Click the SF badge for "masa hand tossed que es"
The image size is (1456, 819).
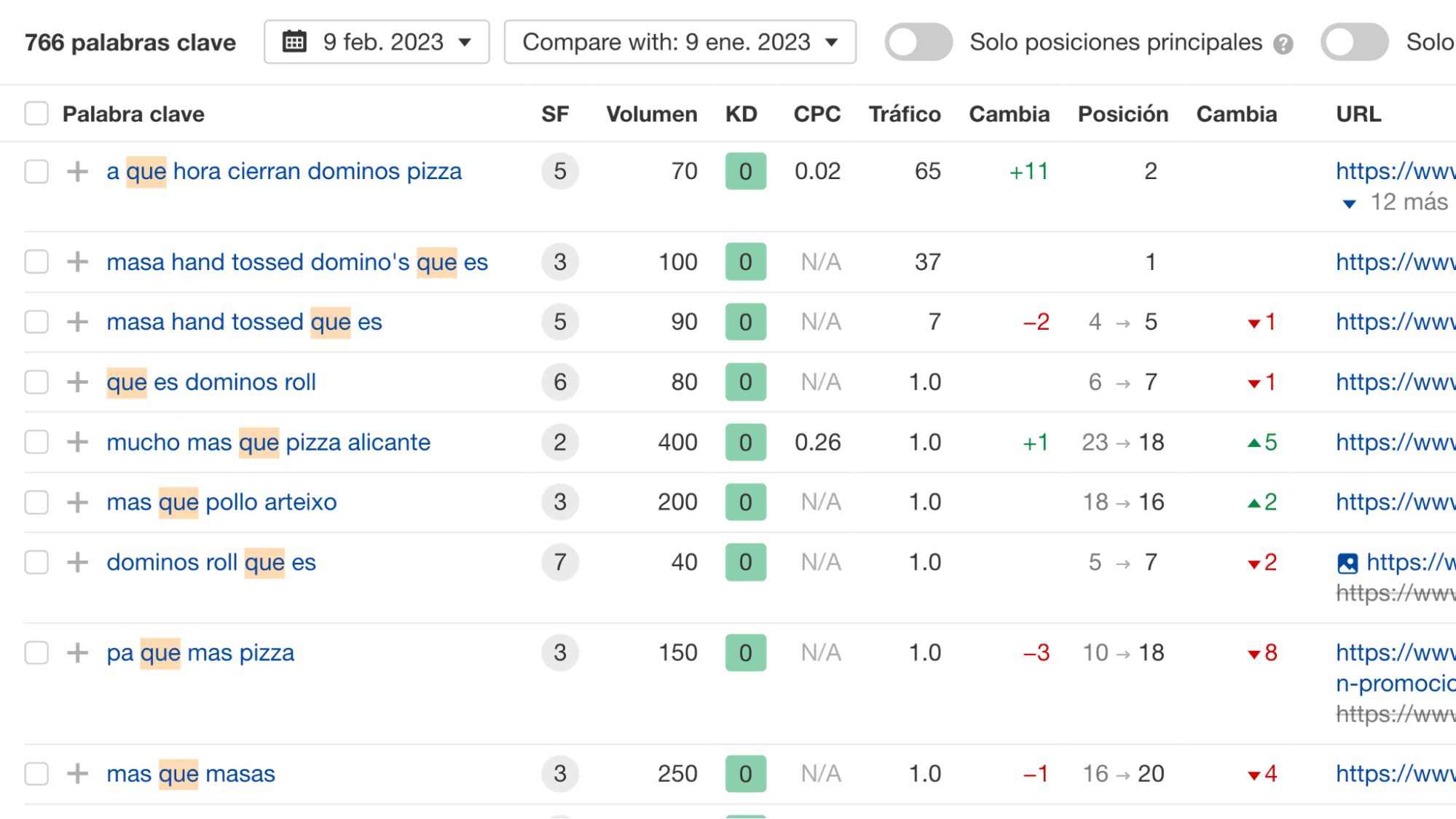click(x=559, y=322)
